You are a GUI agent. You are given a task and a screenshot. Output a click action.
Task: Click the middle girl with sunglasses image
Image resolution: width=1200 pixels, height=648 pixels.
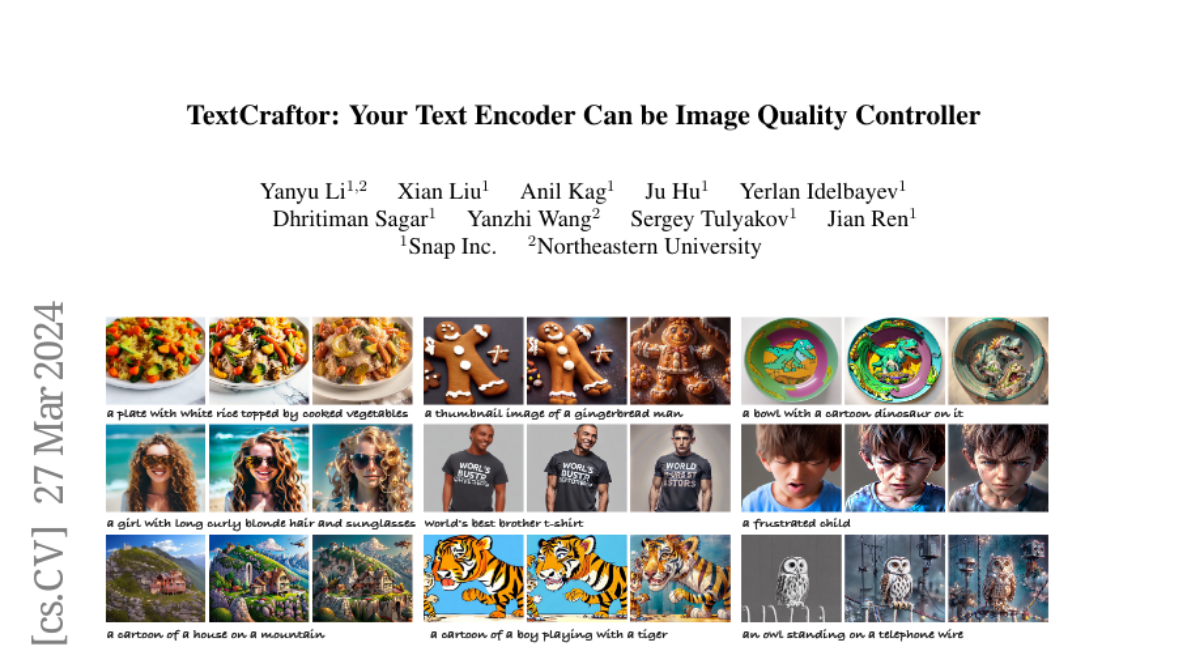(258, 468)
